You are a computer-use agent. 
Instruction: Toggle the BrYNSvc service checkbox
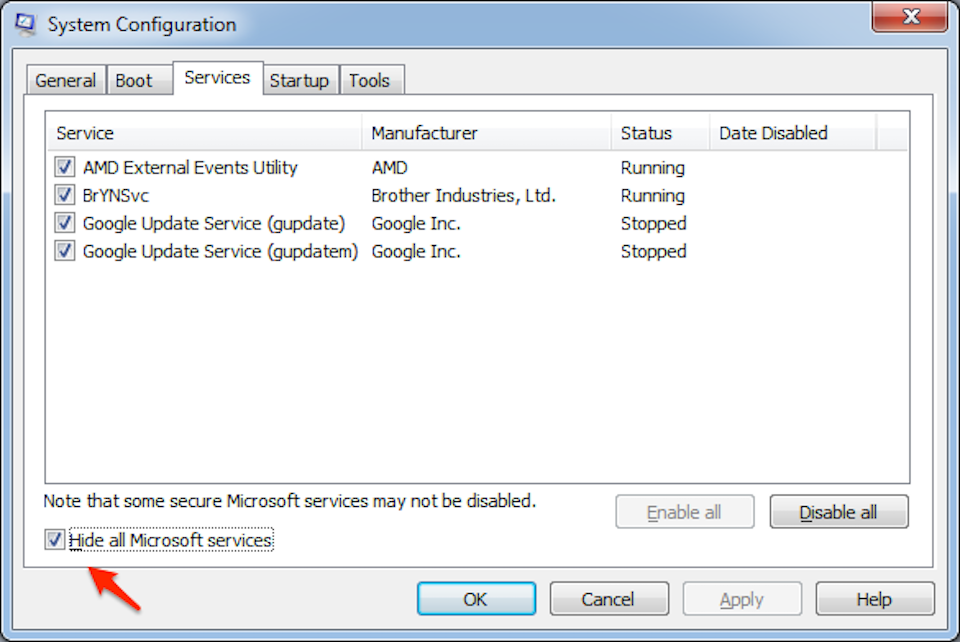(65, 196)
